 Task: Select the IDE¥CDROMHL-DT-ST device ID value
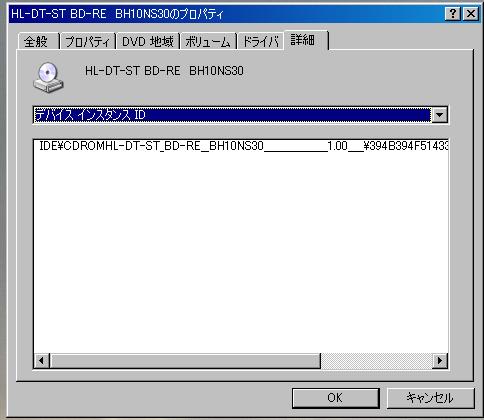coord(243,146)
